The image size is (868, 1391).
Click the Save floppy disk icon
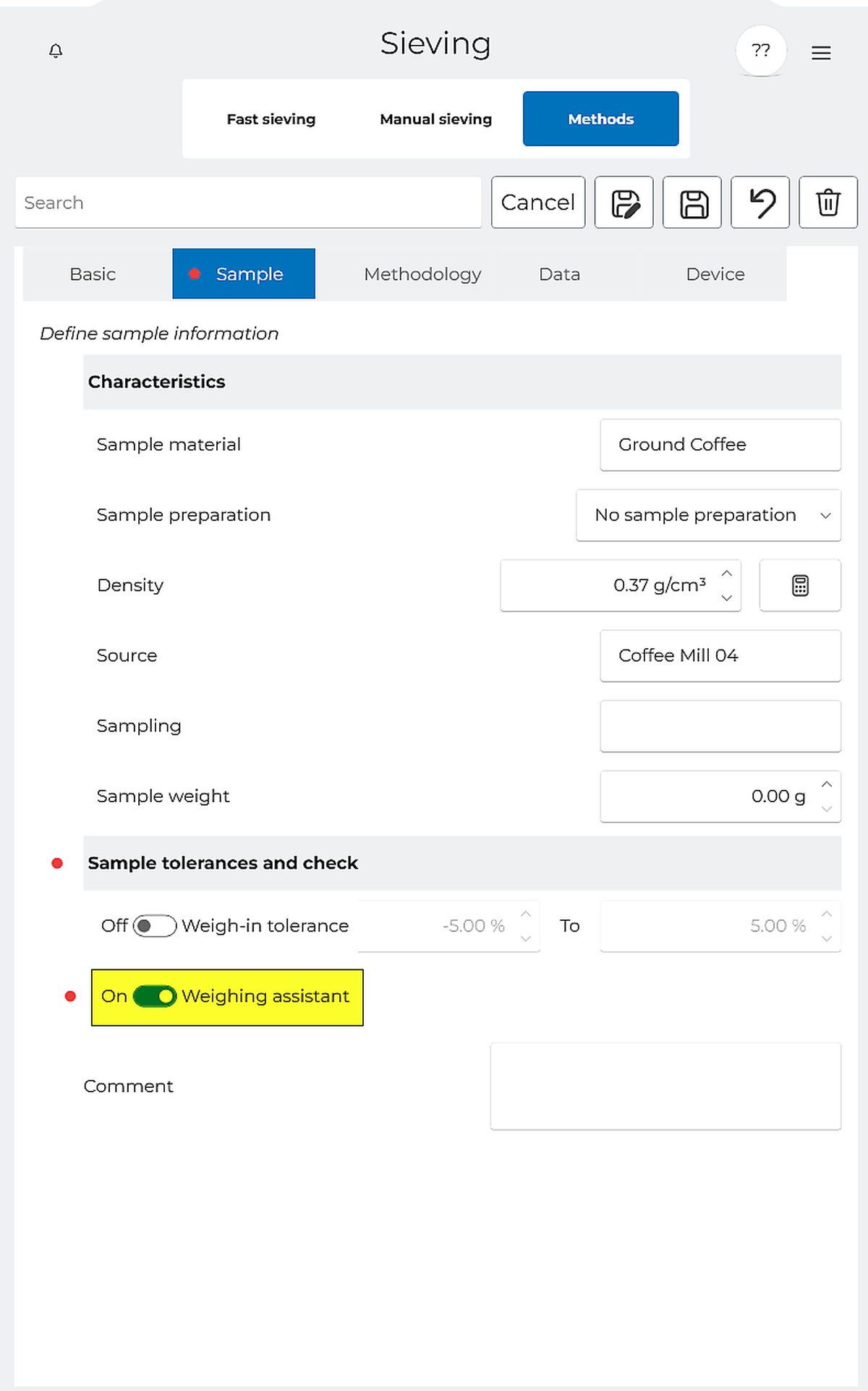tap(692, 203)
